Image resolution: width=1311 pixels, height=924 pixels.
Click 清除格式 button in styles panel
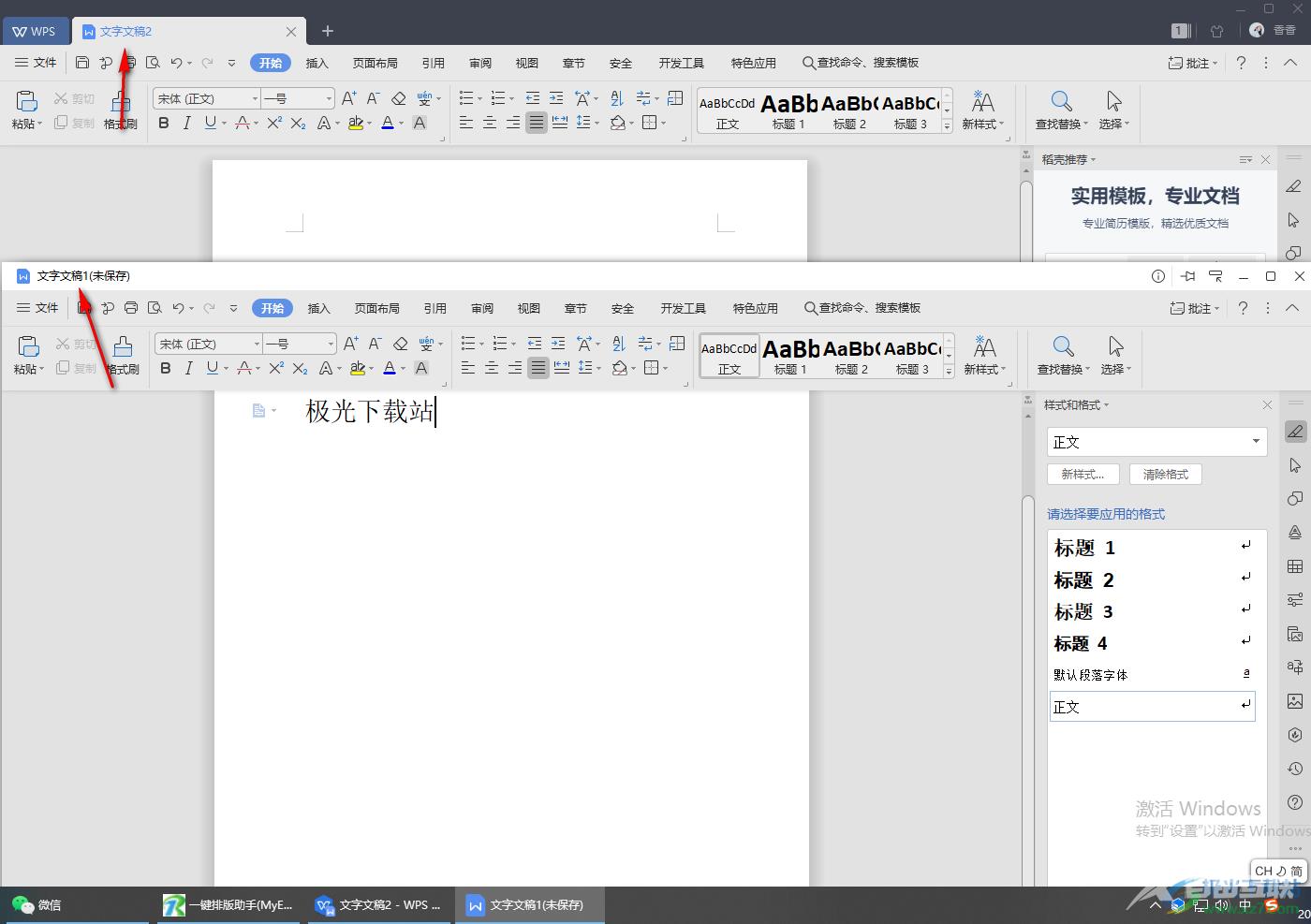pyautogui.click(x=1166, y=475)
